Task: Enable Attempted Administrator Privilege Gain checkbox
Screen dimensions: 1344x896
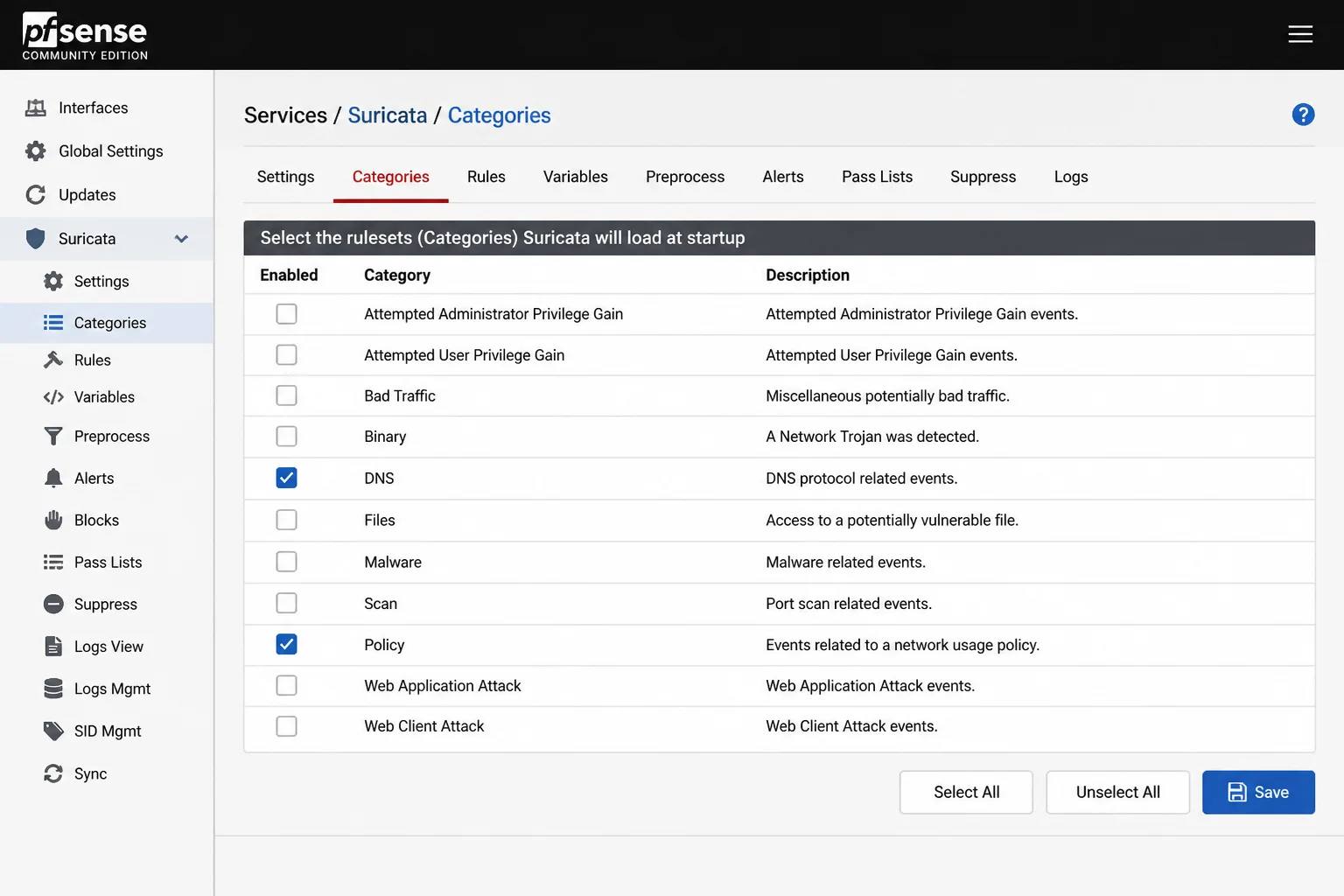Action: pos(286,313)
